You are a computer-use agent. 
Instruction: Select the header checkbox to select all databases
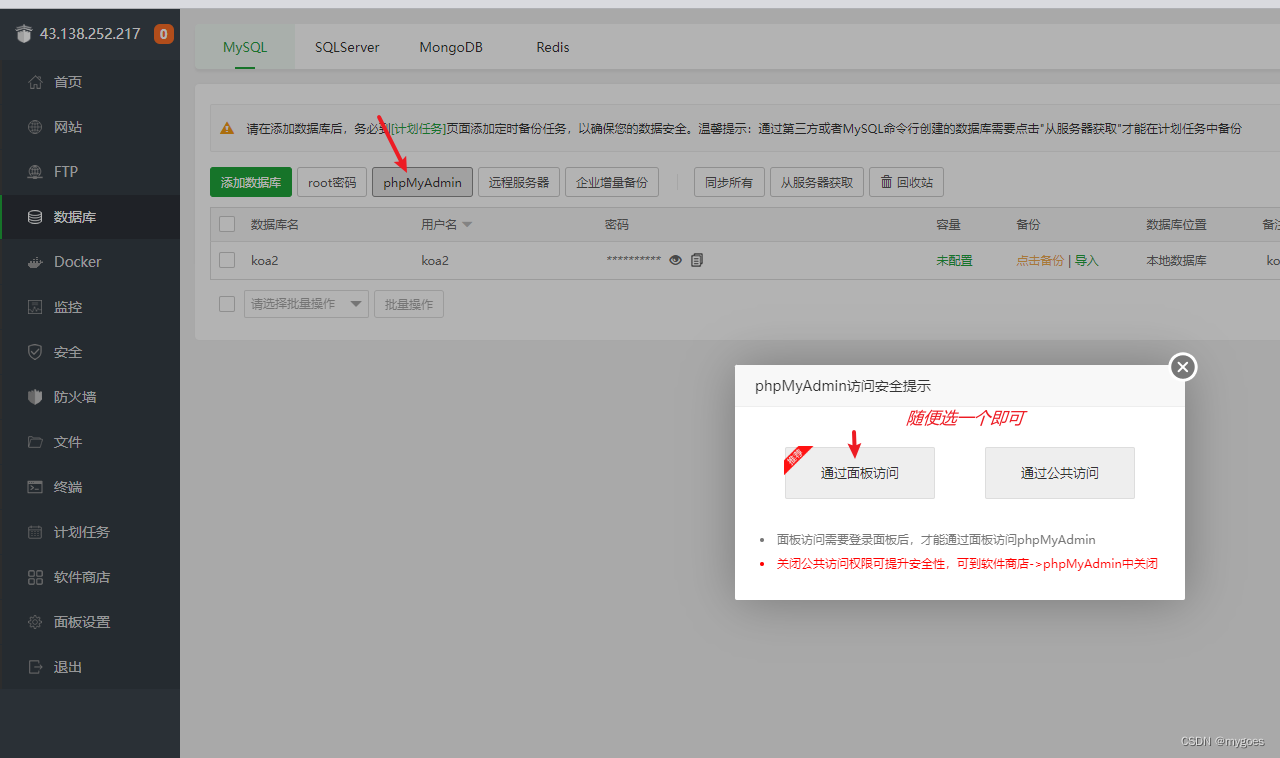tap(226, 224)
